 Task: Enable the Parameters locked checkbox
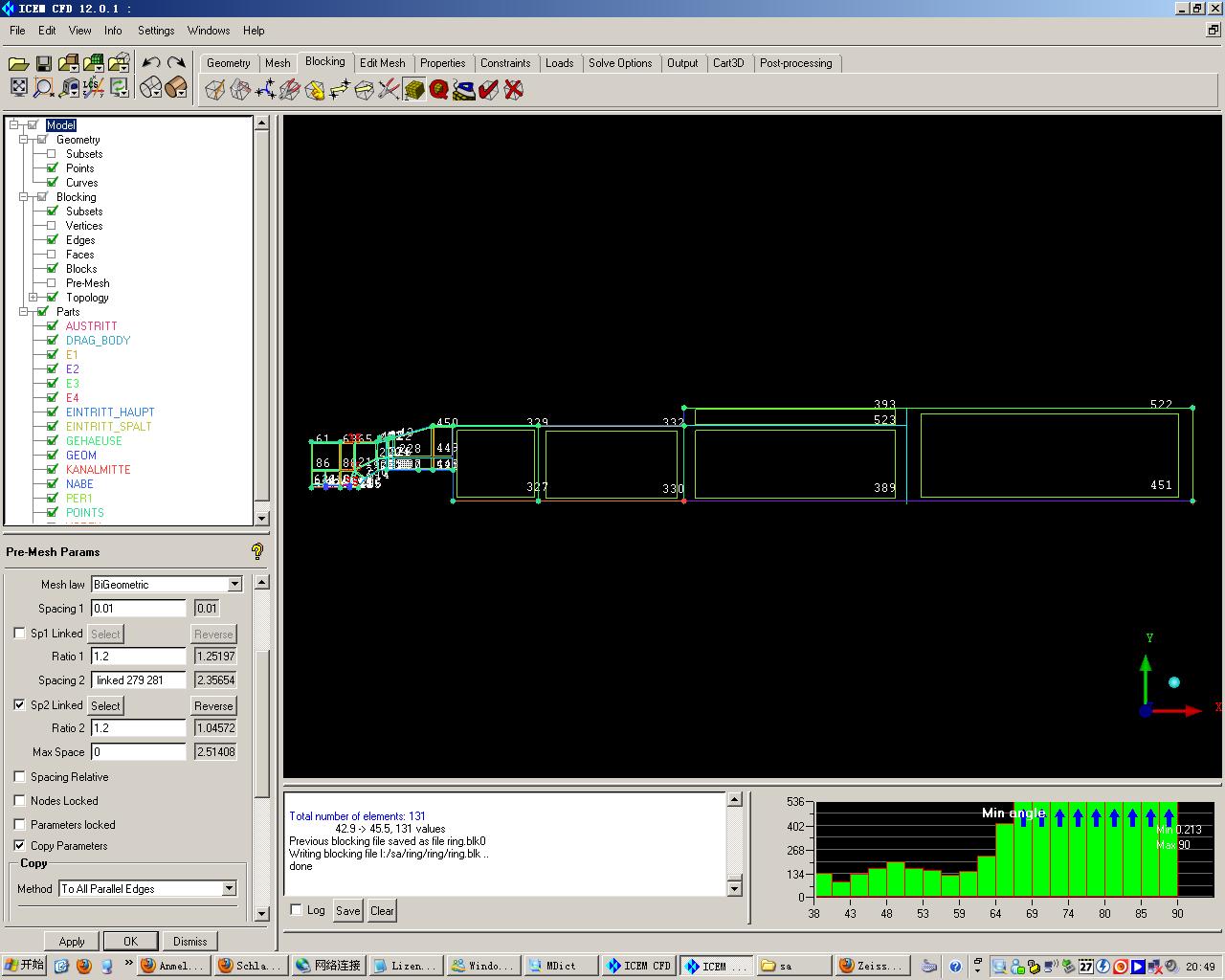point(19,824)
